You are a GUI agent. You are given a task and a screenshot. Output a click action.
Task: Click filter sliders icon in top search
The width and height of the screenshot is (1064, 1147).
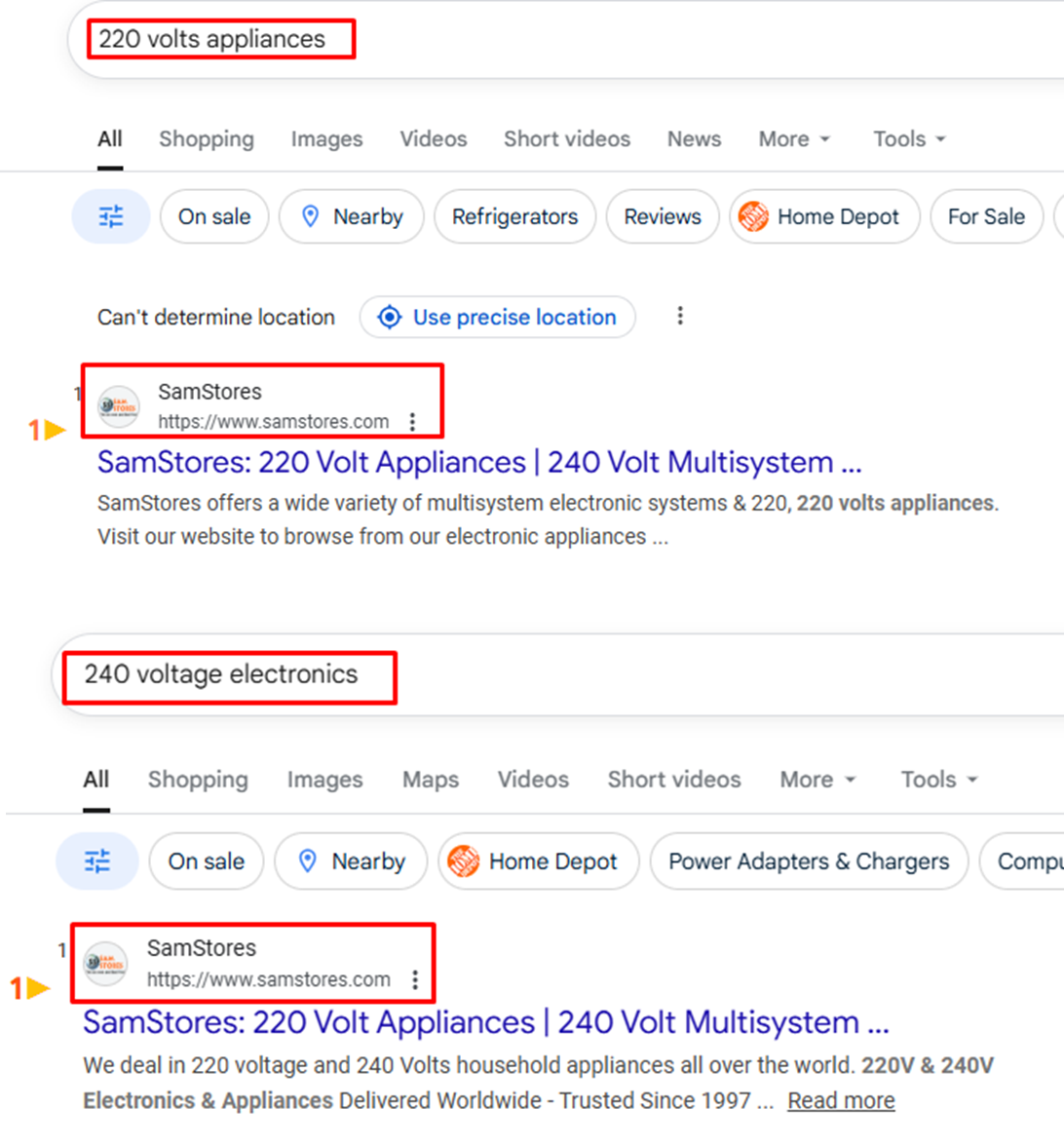[111, 216]
